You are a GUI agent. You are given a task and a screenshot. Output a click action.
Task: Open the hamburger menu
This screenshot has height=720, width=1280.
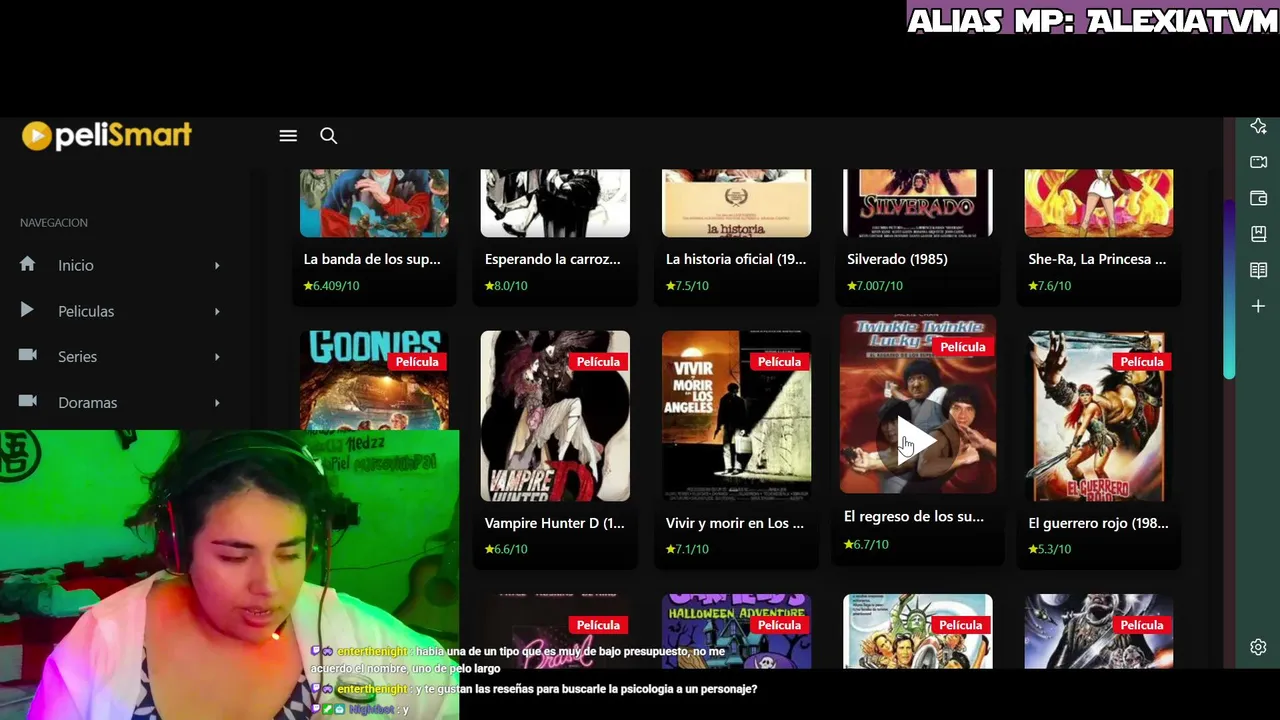288,136
